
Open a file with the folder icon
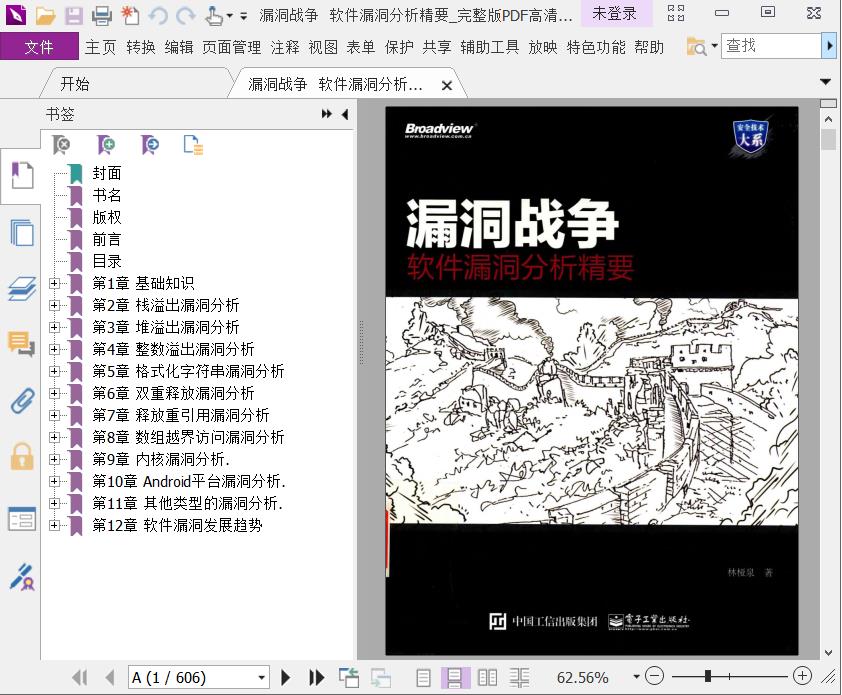[x=46, y=16]
